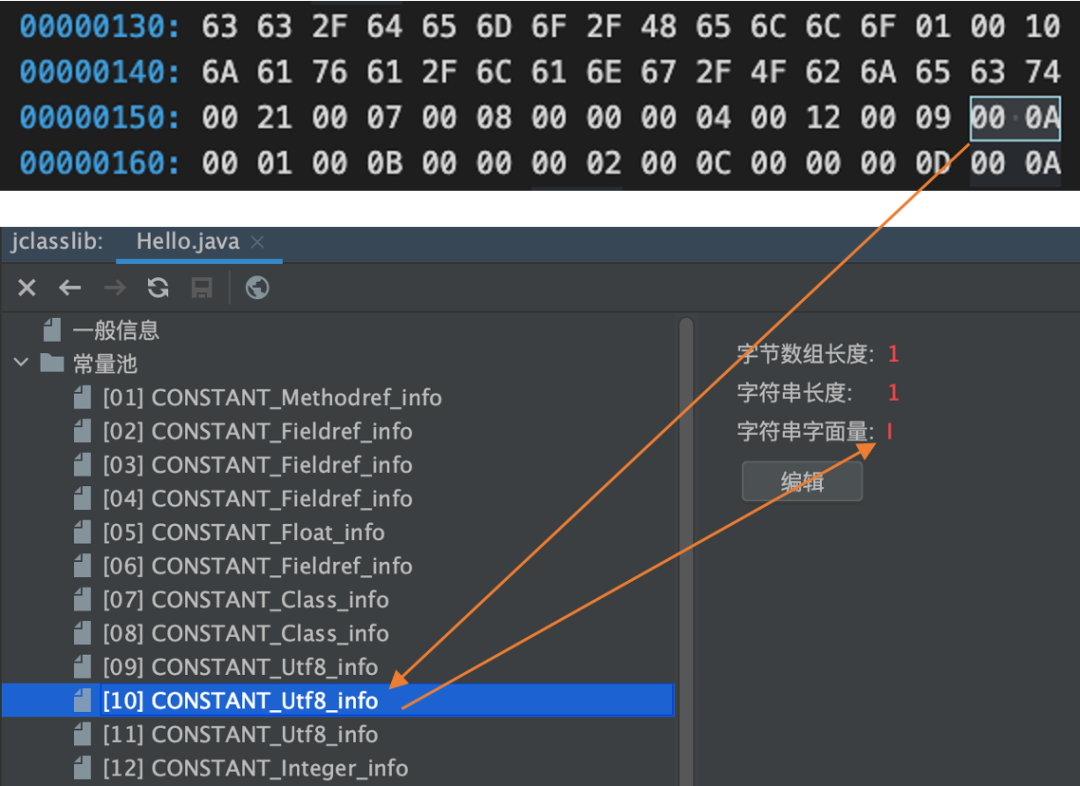Collapse the 常量池 tree node
Image resolution: width=1080 pixels, height=786 pixels.
coord(21,362)
